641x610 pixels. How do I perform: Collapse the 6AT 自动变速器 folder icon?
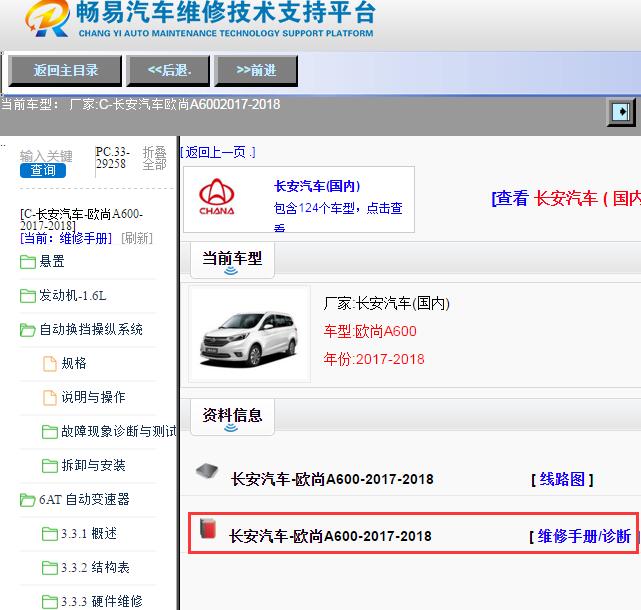(28, 500)
